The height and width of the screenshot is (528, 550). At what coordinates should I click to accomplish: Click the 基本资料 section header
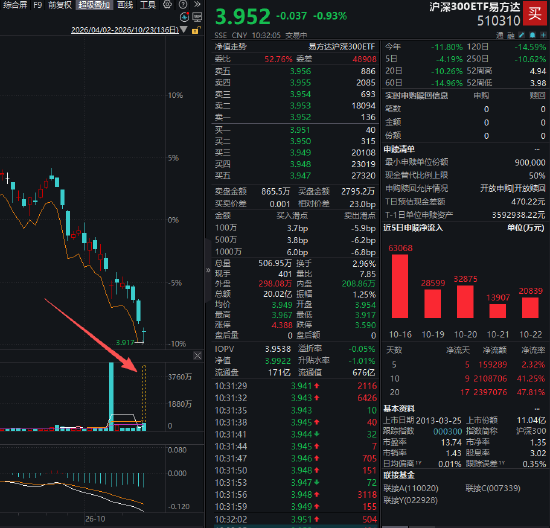point(399,409)
